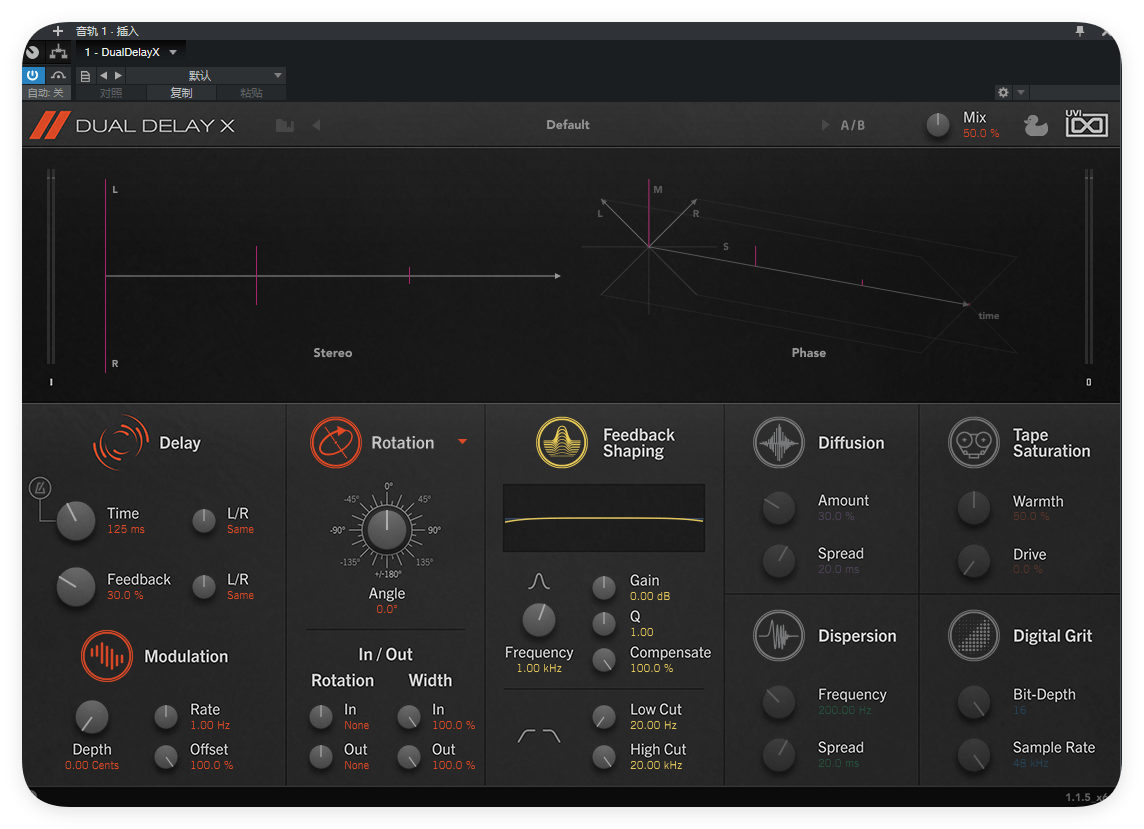This screenshot has width=1144, height=829.
Task: Click the Sample Rate knob
Action: pos(973,755)
